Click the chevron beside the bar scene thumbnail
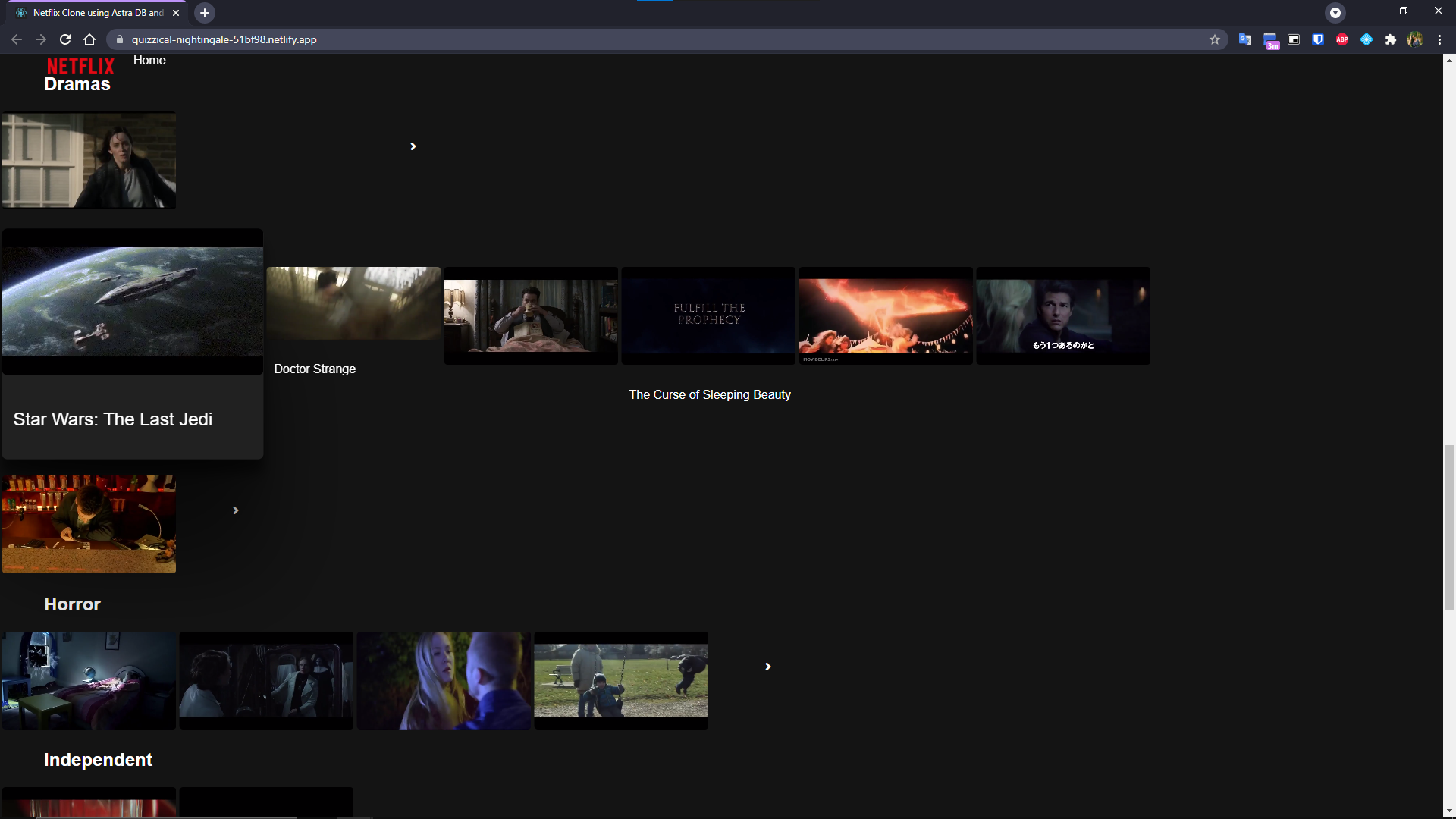This screenshot has height=819, width=1456. tap(235, 510)
